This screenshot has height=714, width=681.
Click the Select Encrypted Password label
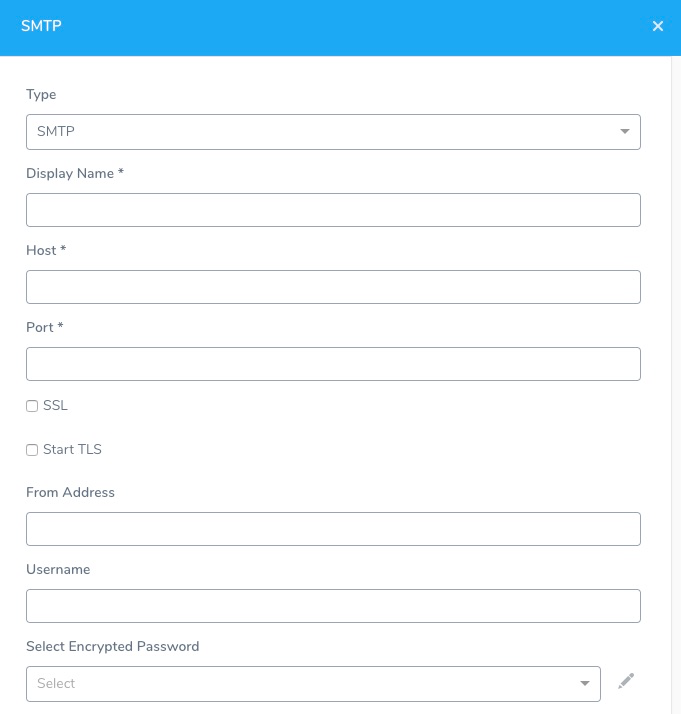[112, 647]
